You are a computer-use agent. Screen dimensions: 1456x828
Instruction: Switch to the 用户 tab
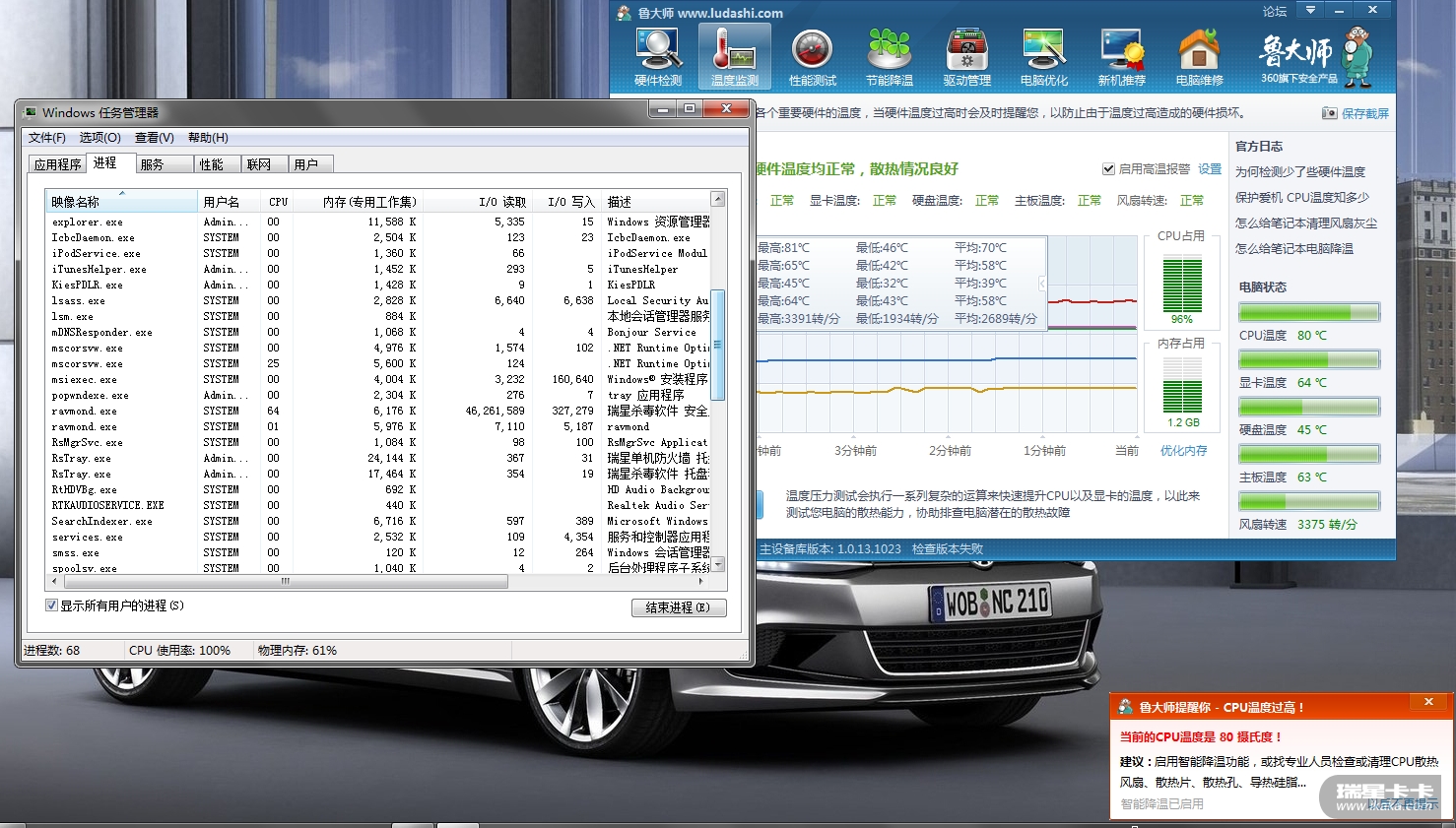click(x=311, y=164)
